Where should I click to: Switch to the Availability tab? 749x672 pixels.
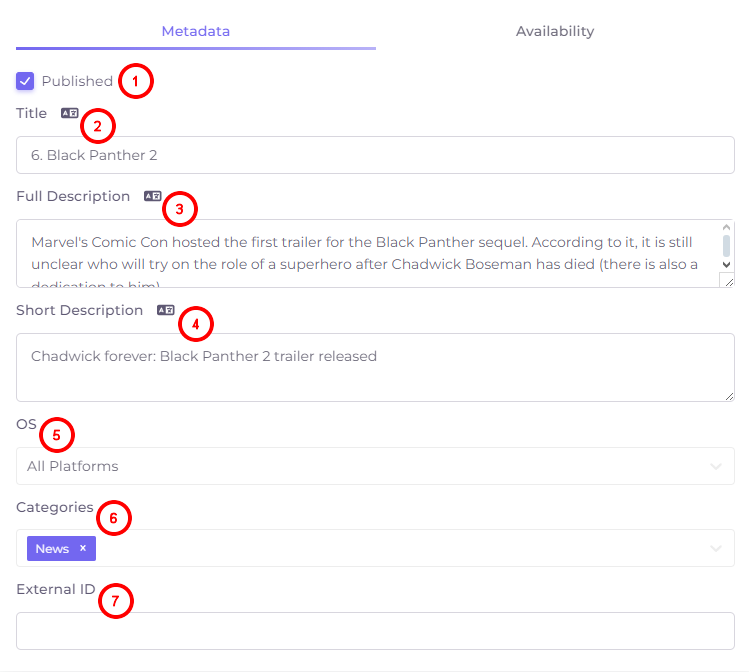click(555, 31)
